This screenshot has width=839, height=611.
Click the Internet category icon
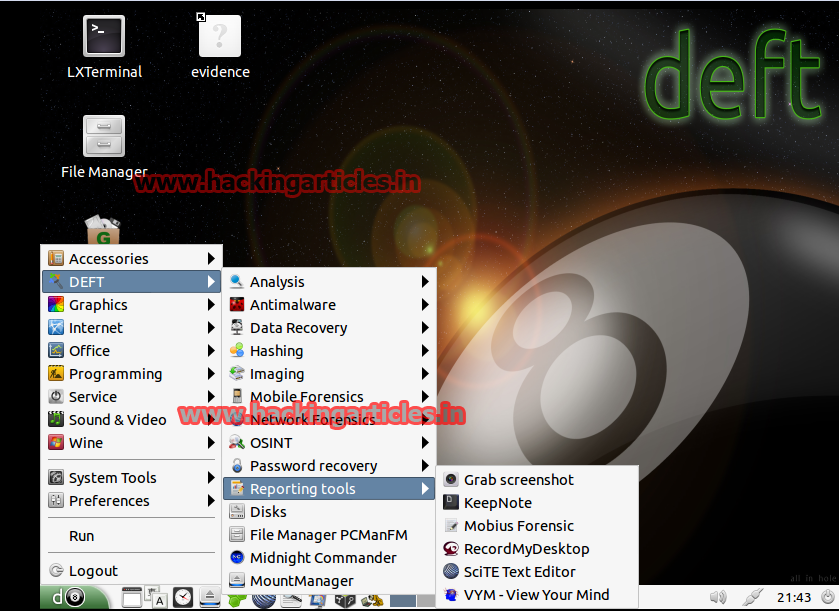[x=56, y=327]
